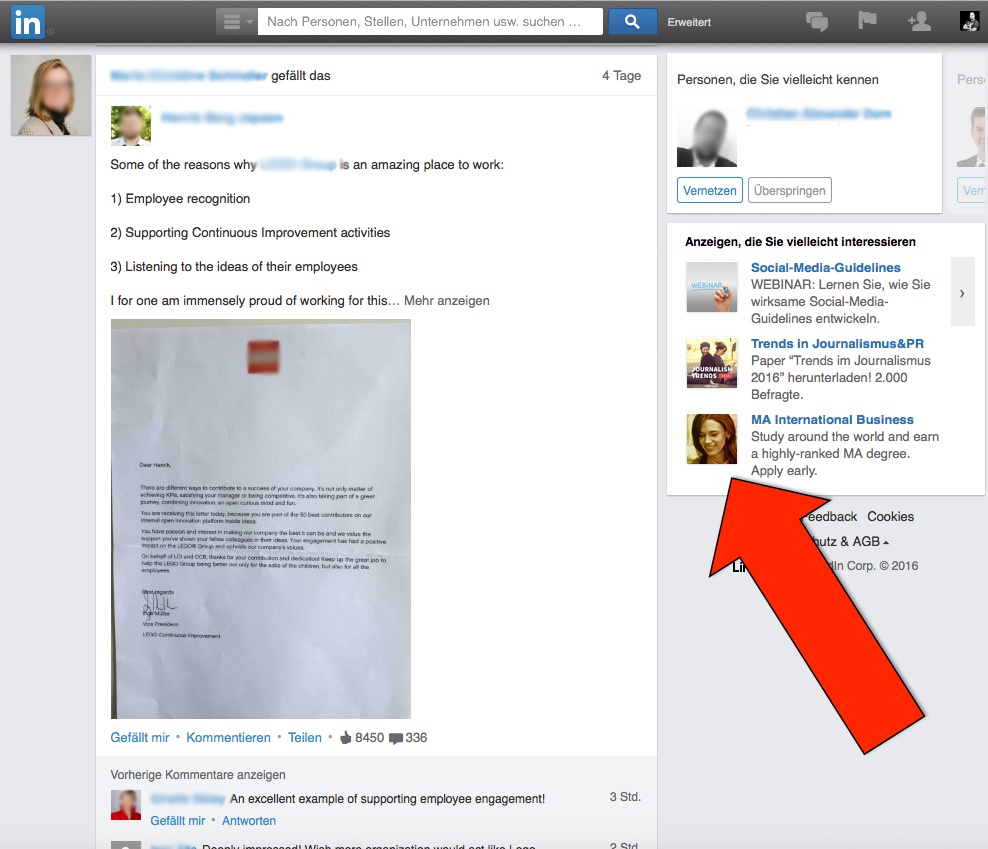Reply to comment via Antworten
This screenshot has height=849, width=988.
click(x=249, y=821)
